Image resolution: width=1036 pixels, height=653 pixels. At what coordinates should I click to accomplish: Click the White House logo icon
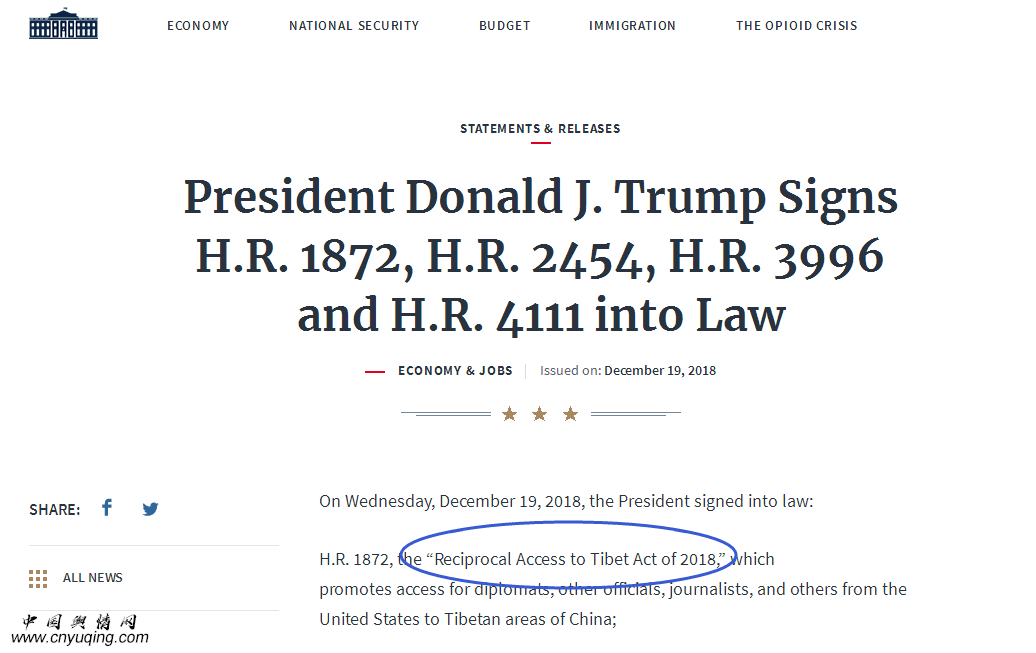point(63,24)
